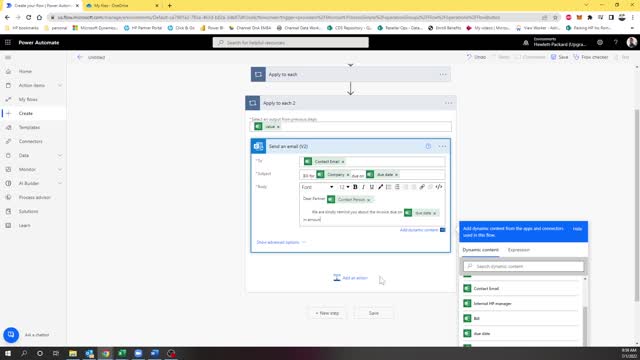Click the New step button
Screen dimensions: 640x360
coord(327,313)
